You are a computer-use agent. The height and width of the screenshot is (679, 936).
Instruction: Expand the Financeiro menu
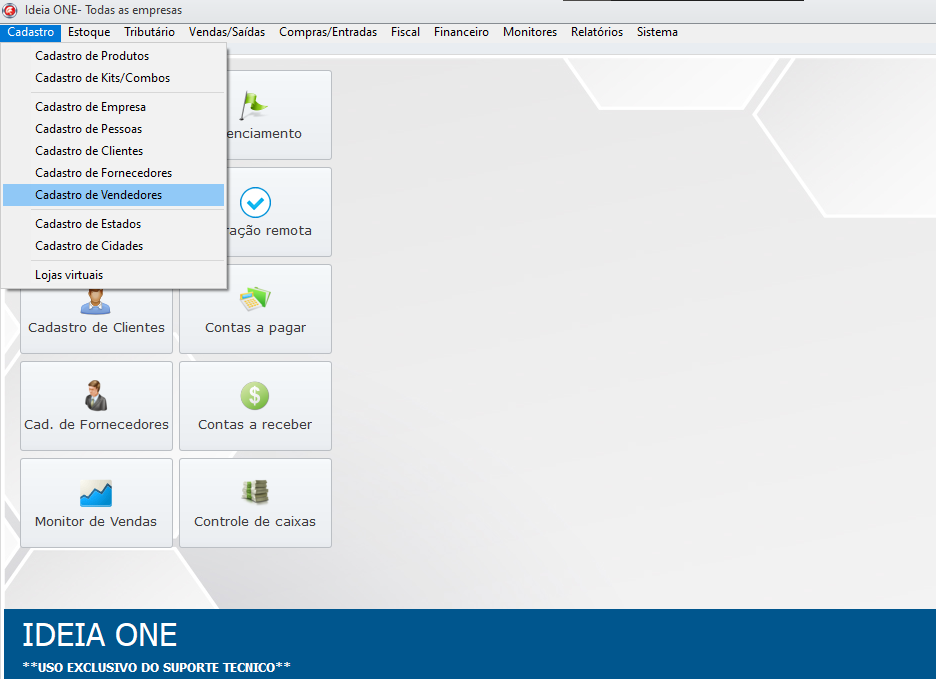point(461,32)
